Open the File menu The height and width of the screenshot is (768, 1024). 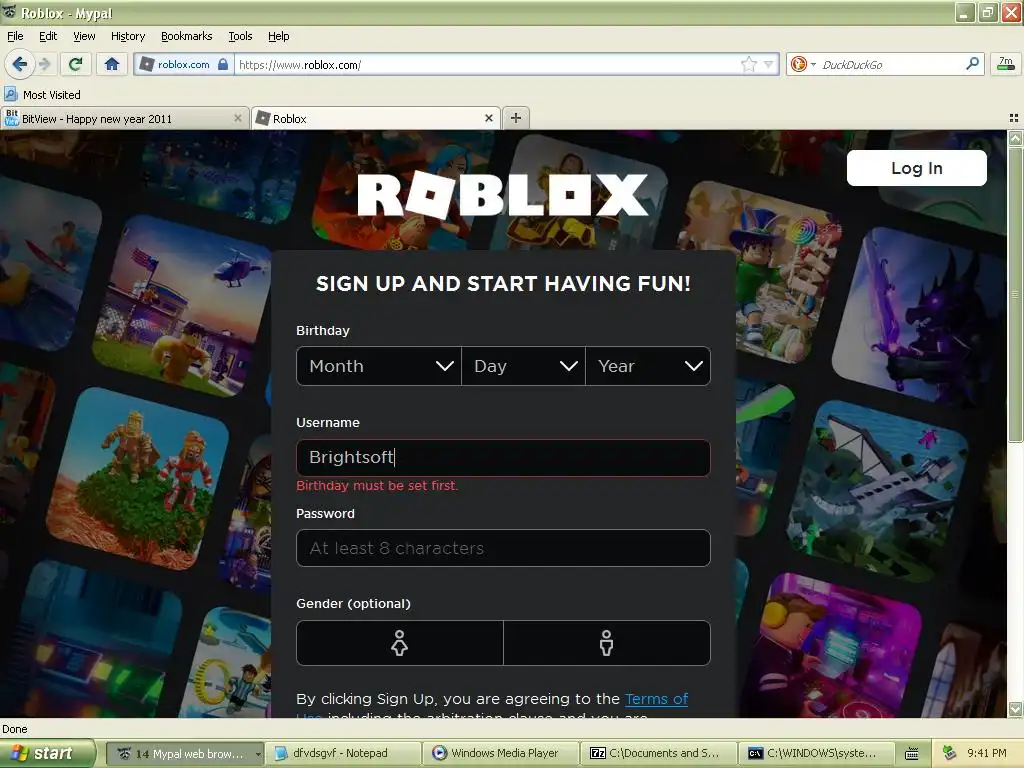pyautogui.click(x=15, y=36)
